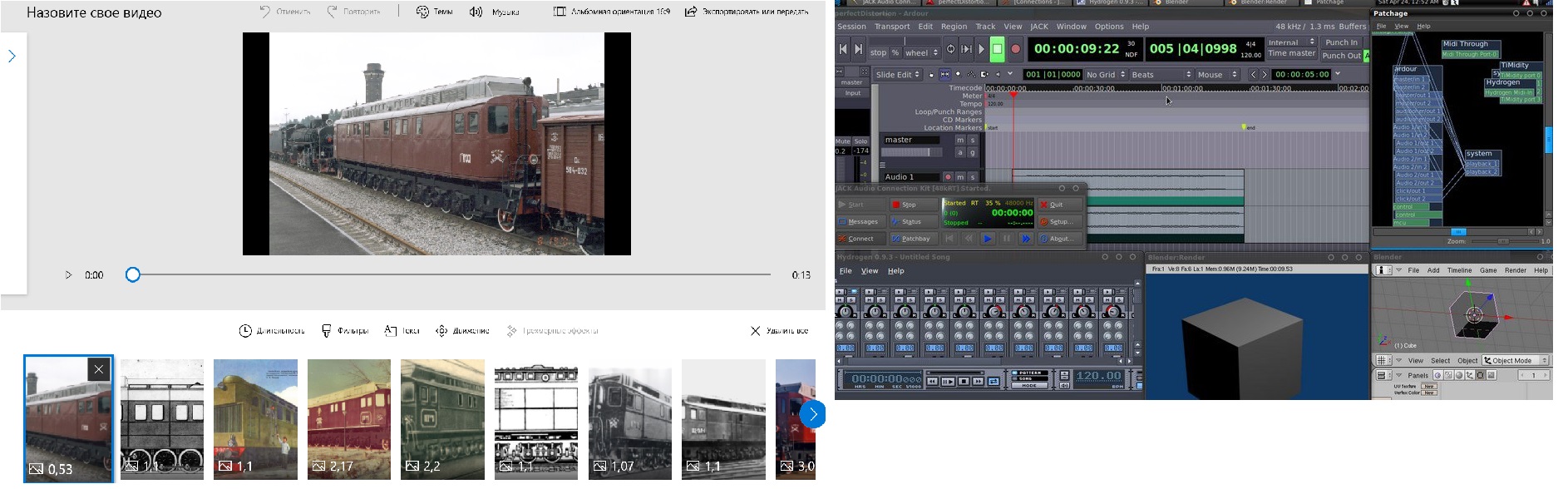Viewport: 1568px width, 489px height.
Task: Open Ardour No Grid snap dropdown
Action: pyautogui.click(x=1106, y=74)
